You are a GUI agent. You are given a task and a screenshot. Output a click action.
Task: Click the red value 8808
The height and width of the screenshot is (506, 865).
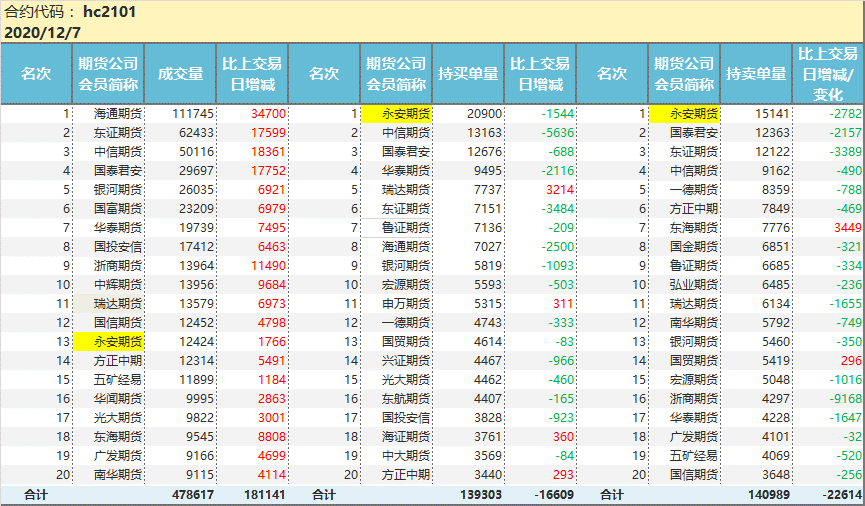click(272, 436)
